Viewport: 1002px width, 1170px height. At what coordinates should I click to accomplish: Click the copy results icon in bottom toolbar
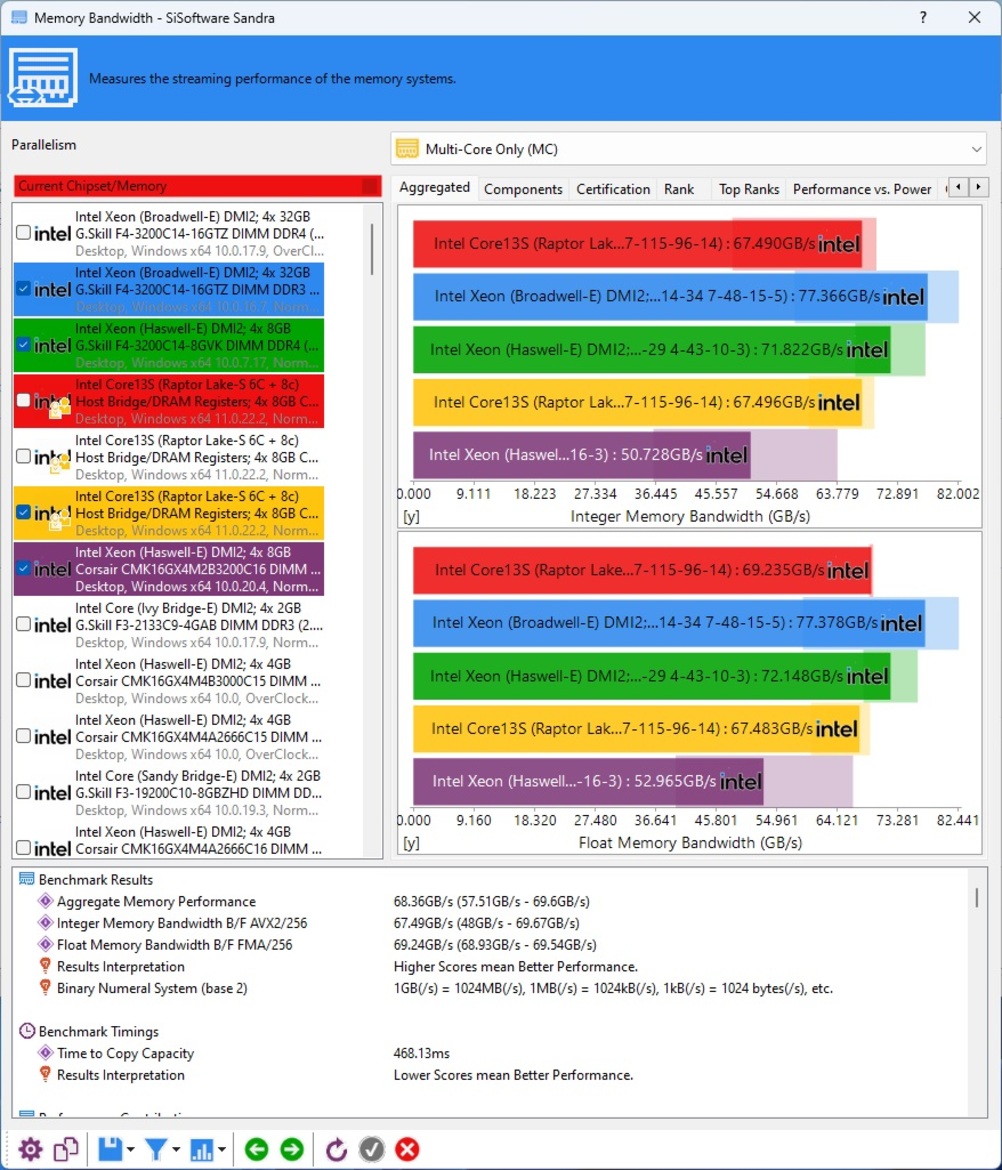[x=66, y=1149]
